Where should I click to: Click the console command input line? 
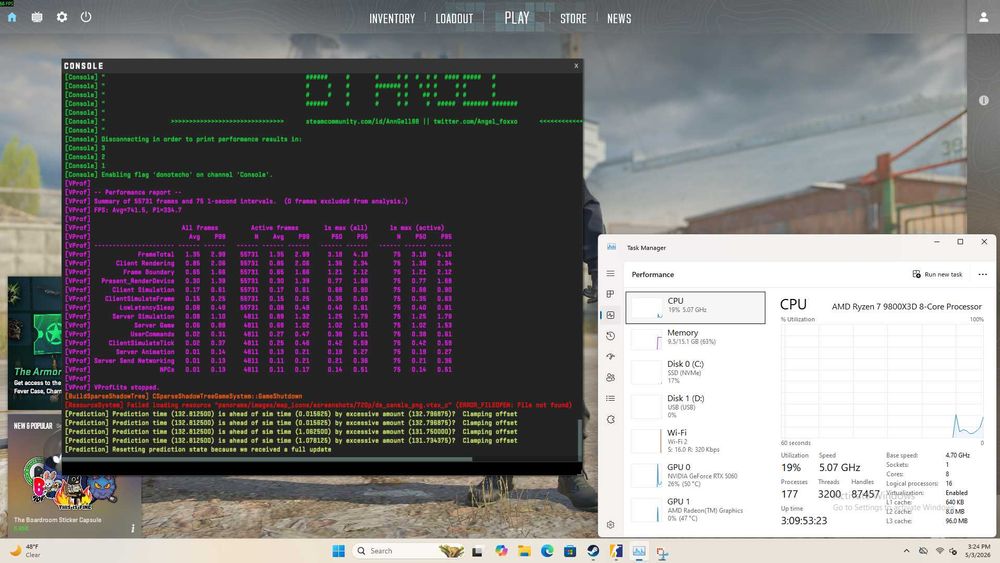321,469
